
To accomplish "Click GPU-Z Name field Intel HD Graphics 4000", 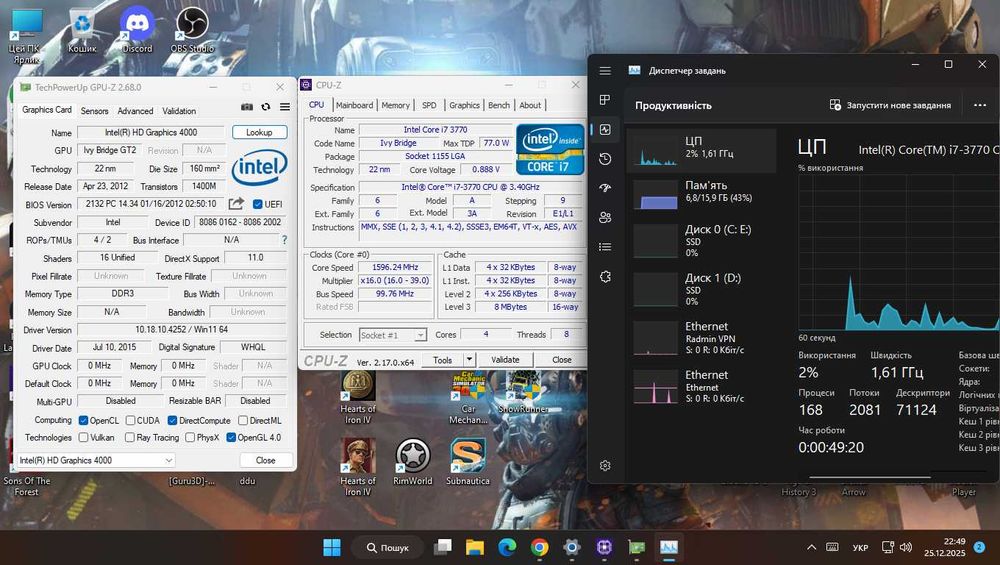I will point(151,132).
